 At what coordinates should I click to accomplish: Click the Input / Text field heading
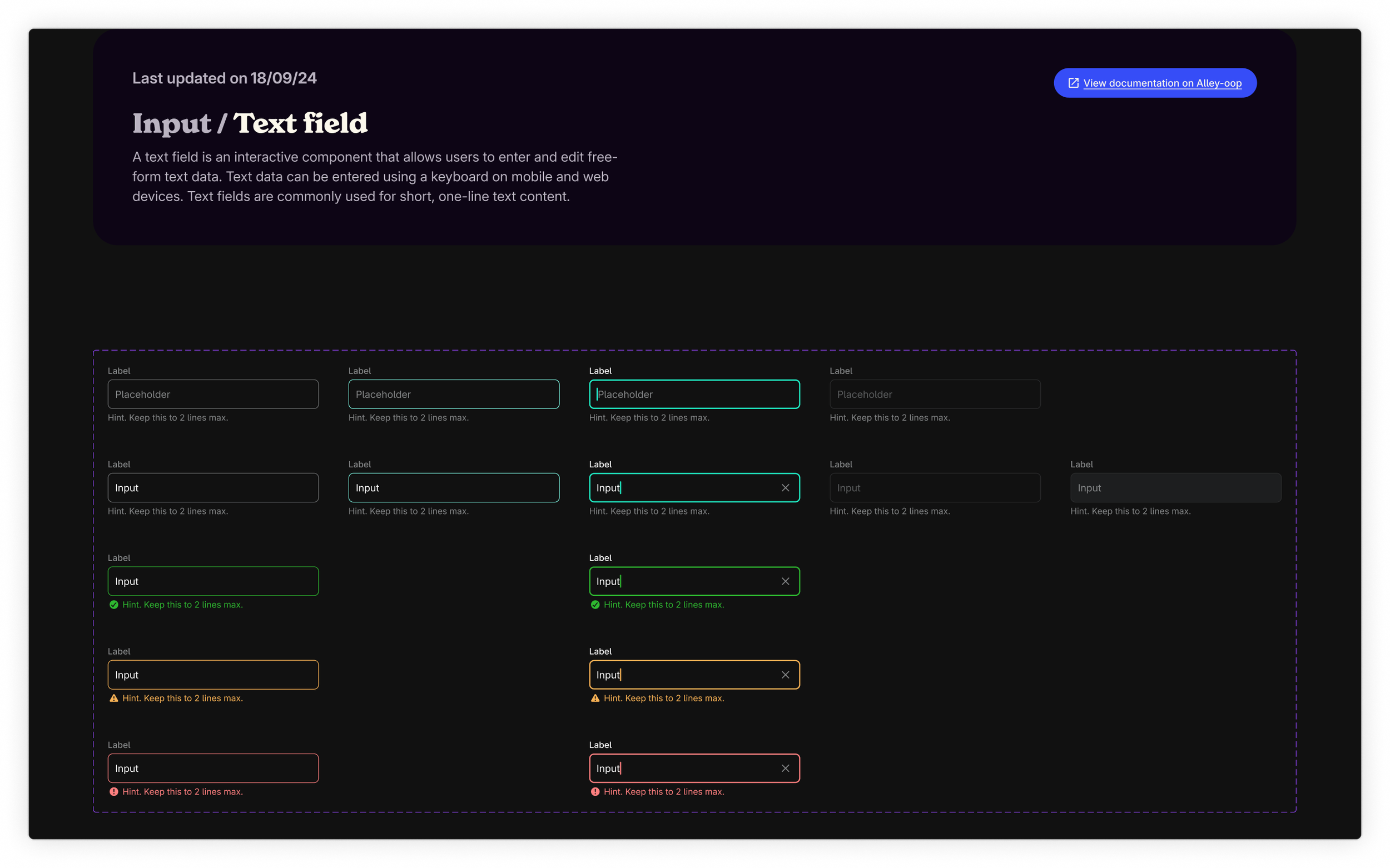tap(250, 123)
